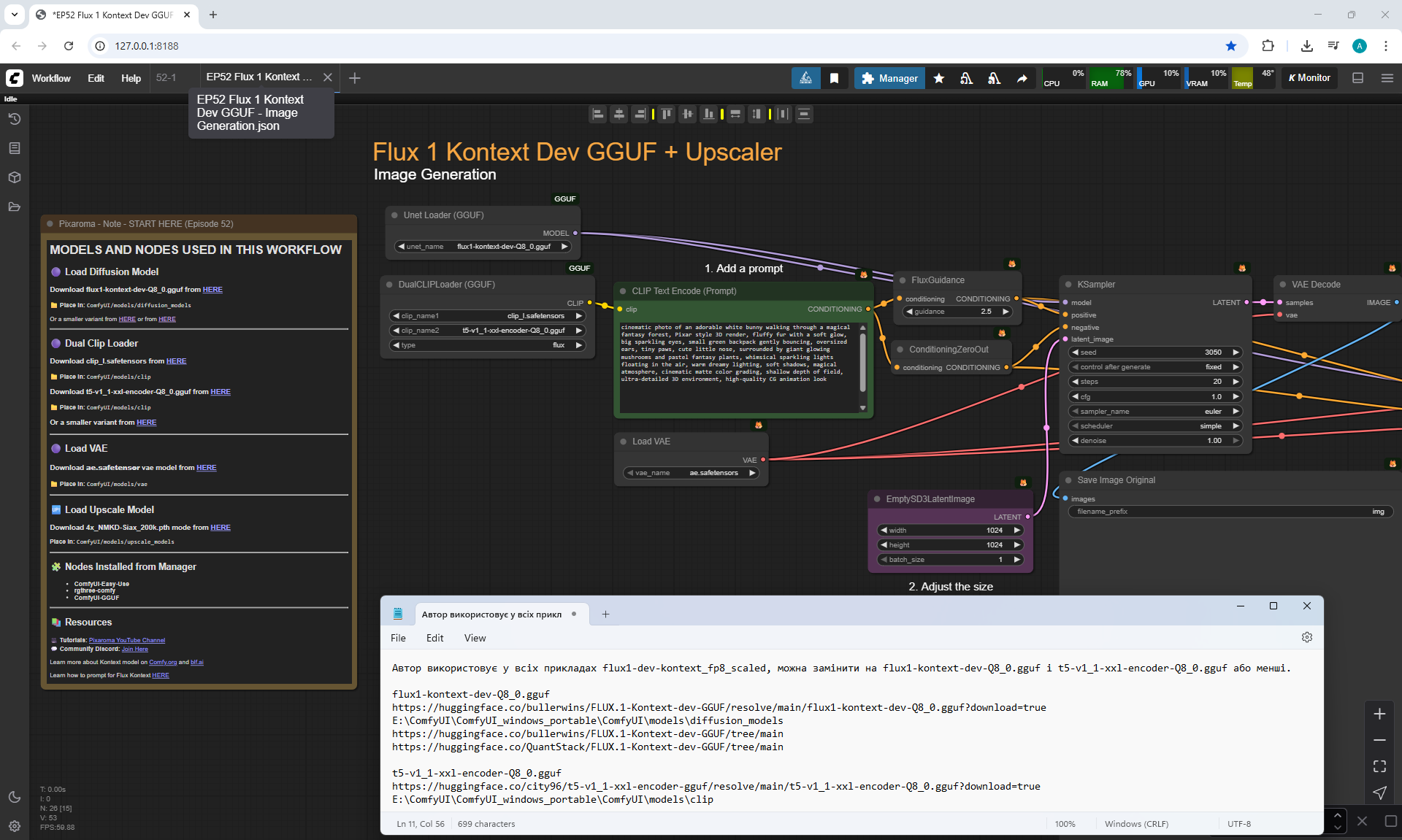Toggle the bottom panel icon
1402x840 pixels.
coord(1357,78)
